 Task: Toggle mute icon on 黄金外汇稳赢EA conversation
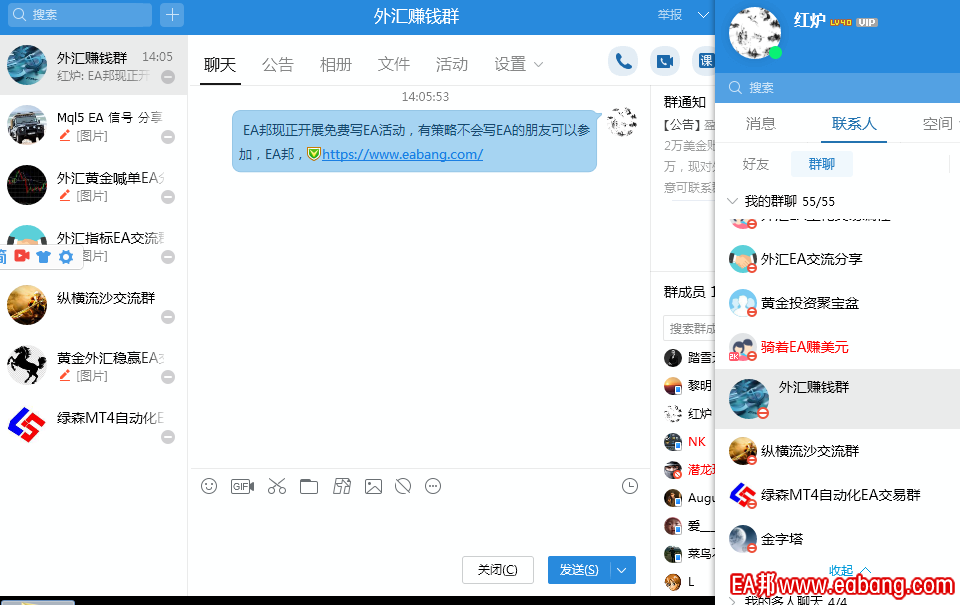click(x=168, y=377)
